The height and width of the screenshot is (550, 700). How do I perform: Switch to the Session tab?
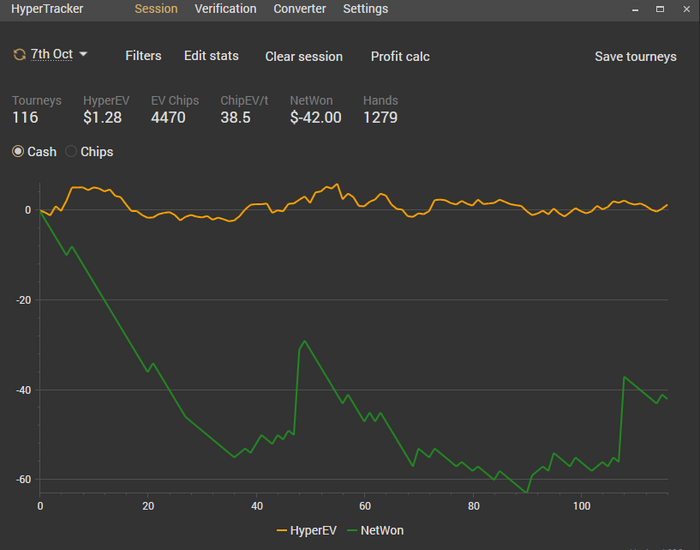[156, 9]
